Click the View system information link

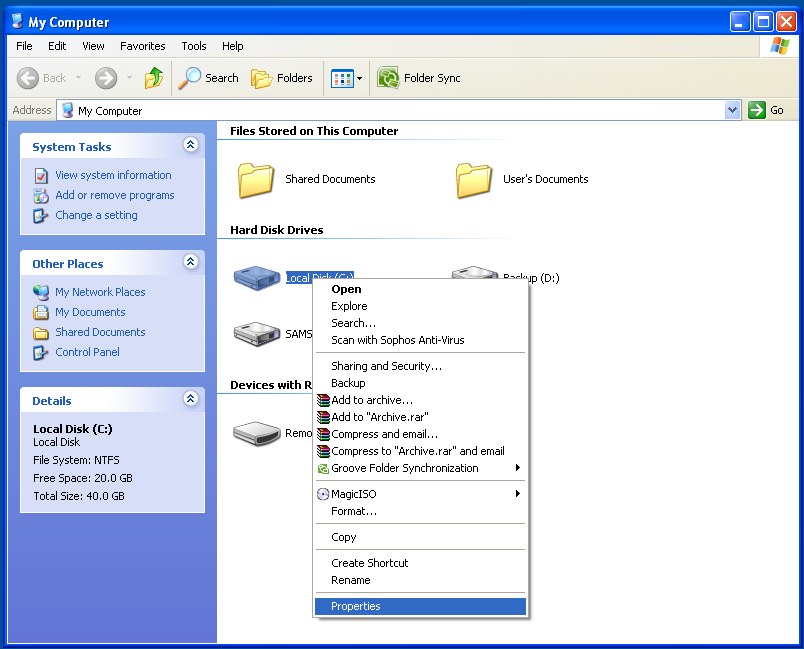113,175
